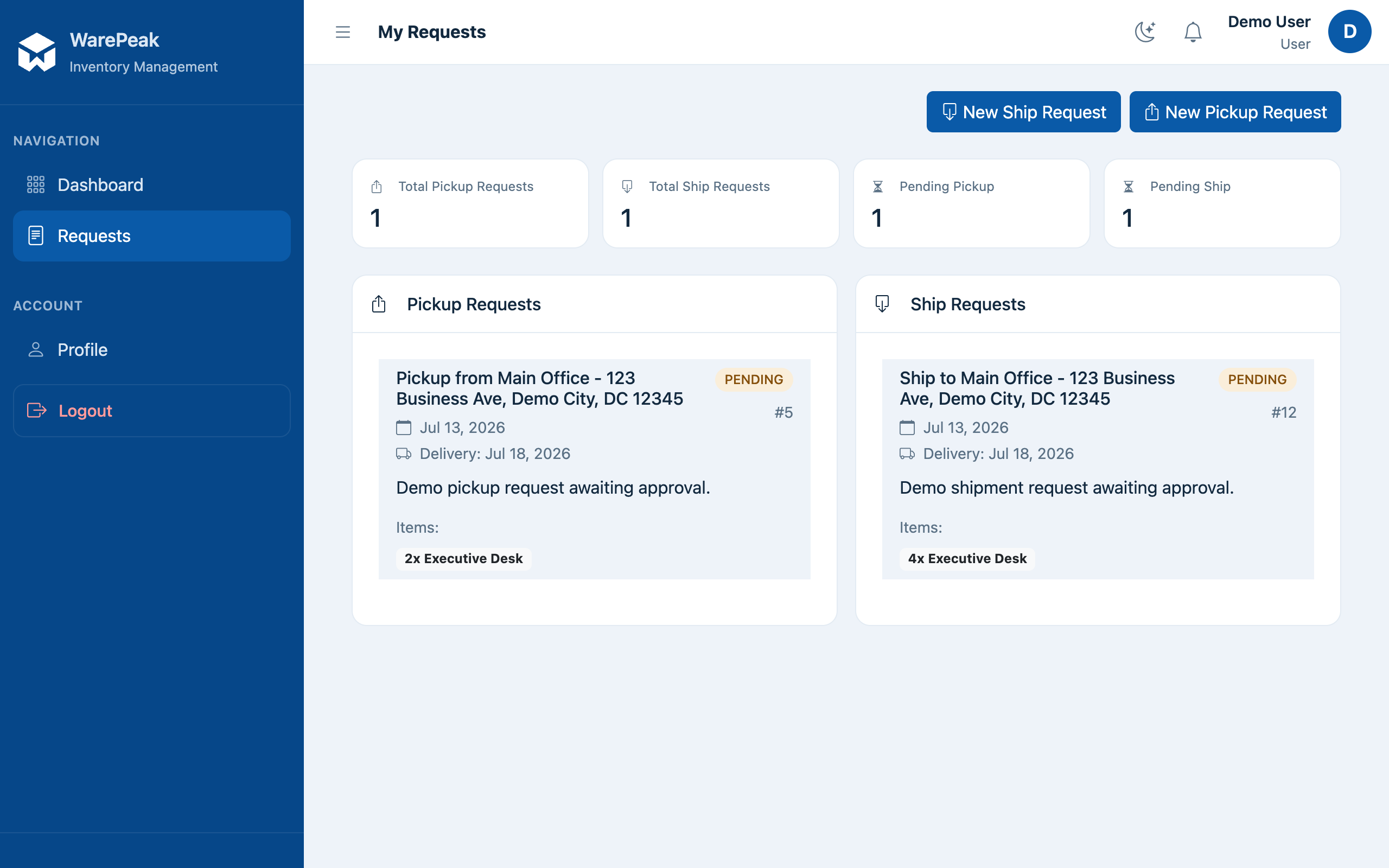Go to Profile page
The height and width of the screenshot is (868, 1389).
[x=151, y=349]
